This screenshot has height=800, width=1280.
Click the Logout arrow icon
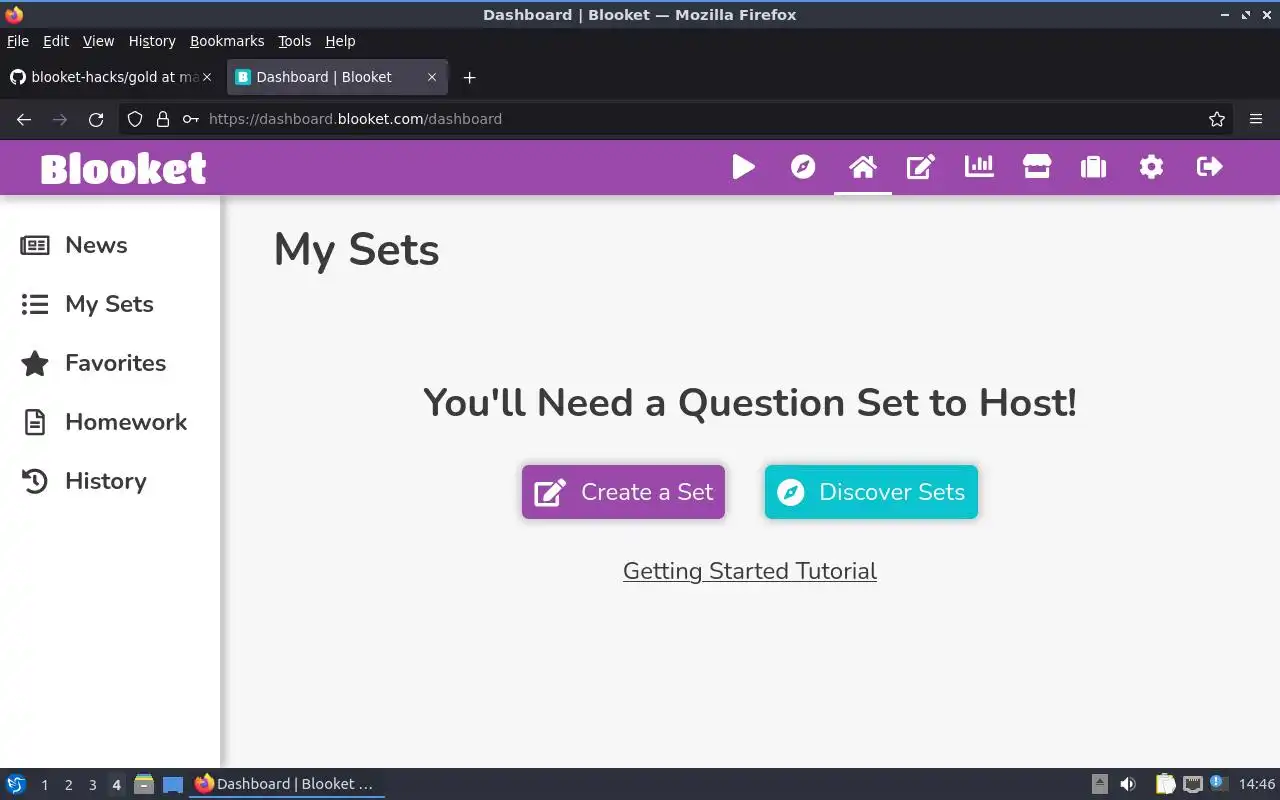coord(1210,167)
